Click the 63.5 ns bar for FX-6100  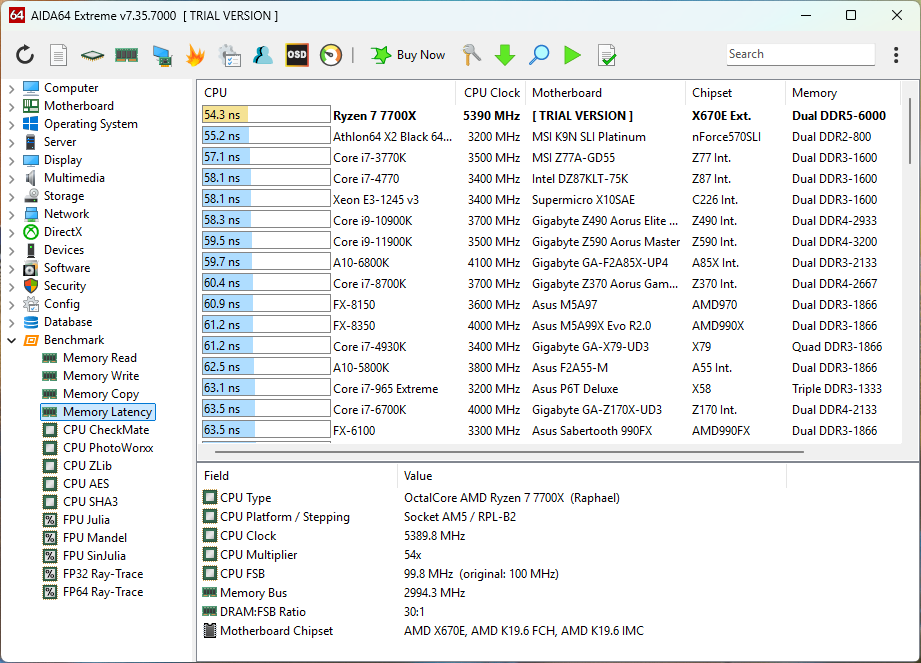tap(266, 430)
